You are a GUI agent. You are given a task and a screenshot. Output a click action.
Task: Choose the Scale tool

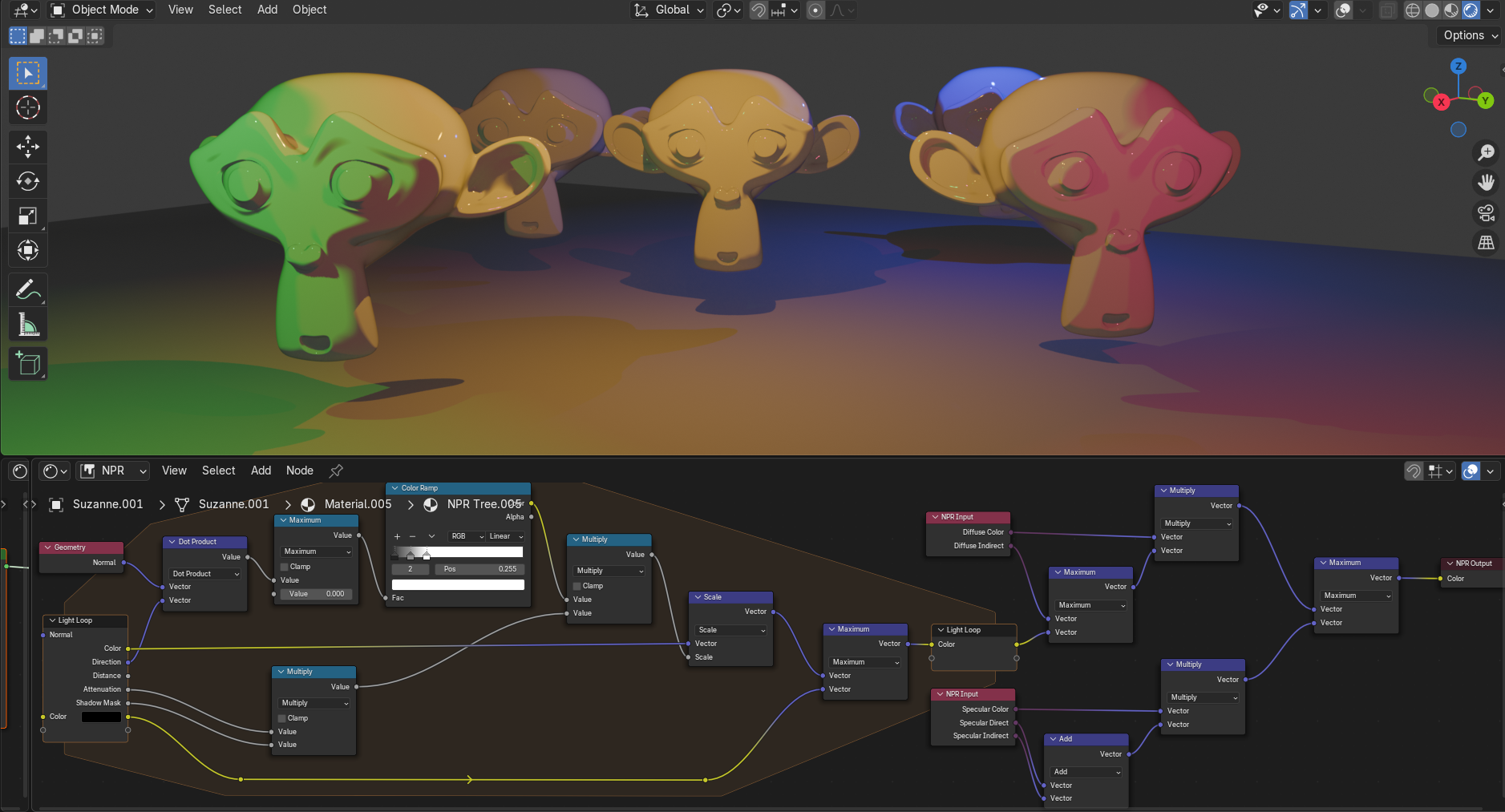pos(28,216)
